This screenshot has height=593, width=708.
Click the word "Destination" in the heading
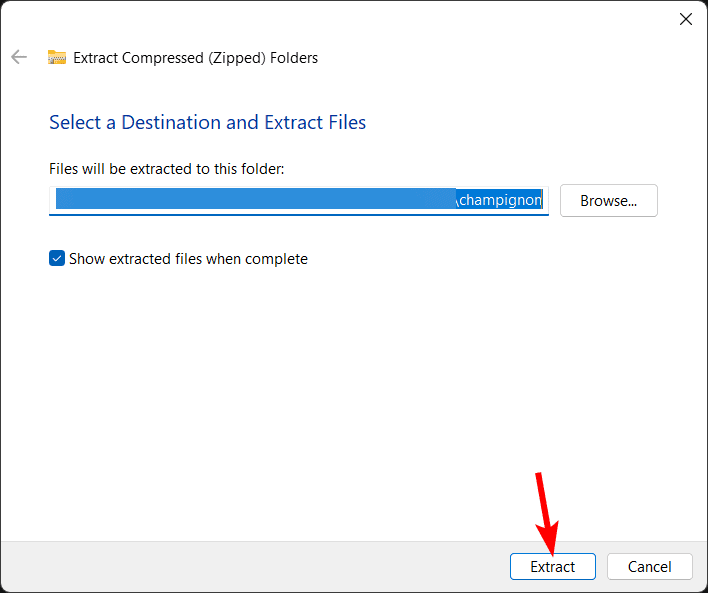(x=172, y=123)
